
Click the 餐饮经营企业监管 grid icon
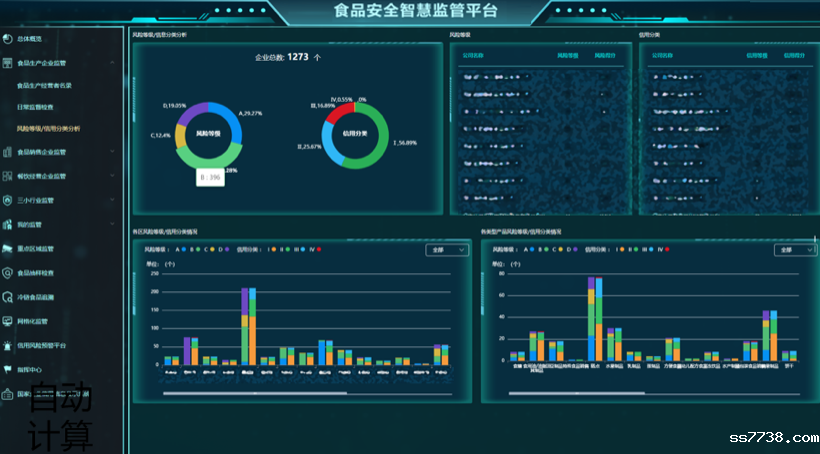(x=8, y=176)
